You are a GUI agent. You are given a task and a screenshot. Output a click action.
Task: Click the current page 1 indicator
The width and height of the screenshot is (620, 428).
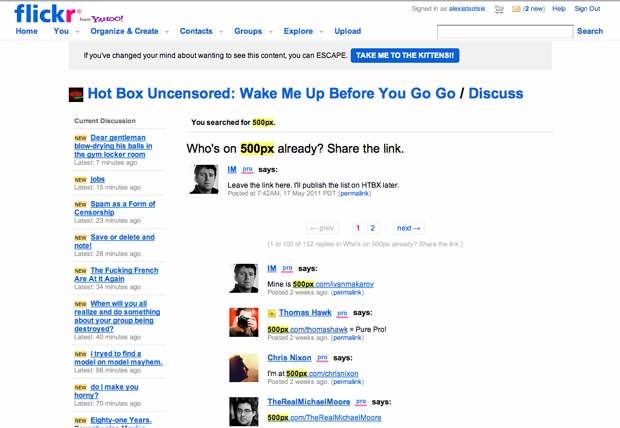(x=358, y=228)
